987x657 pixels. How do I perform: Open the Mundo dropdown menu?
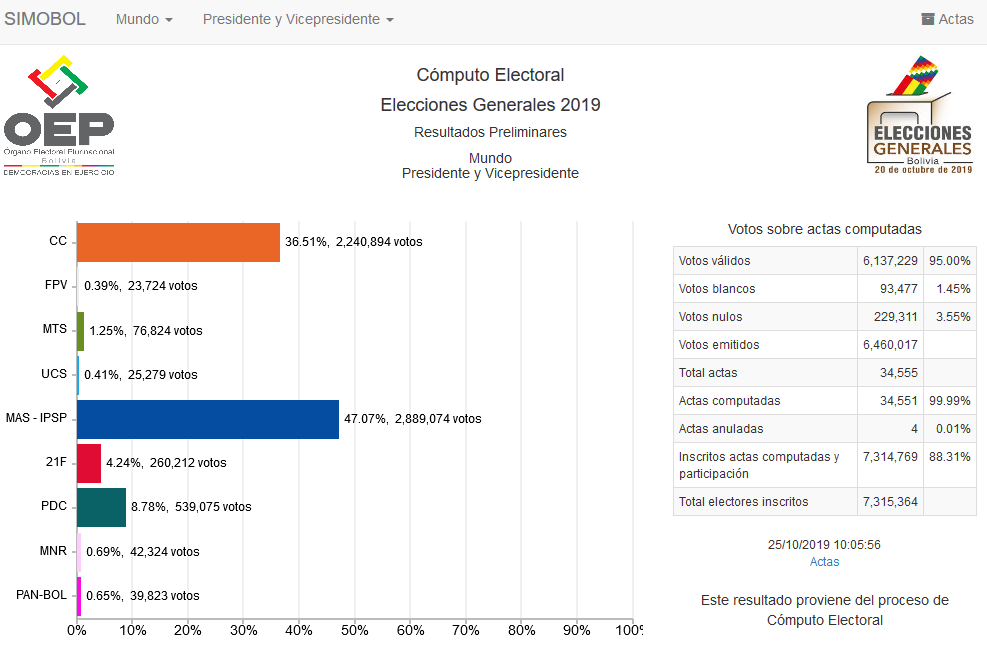(144, 19)
